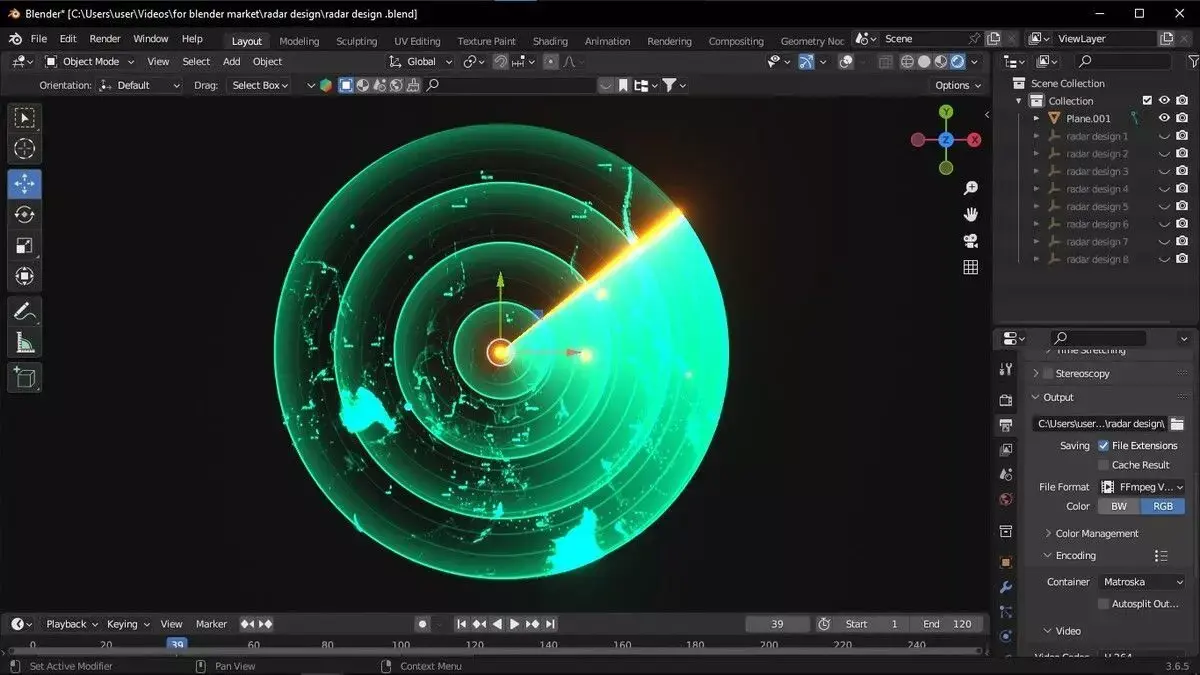Open the Global transform orientation dropdown
Image resolution: width=1200 pixels, height=675 pixels.
[x=420, y=62]
